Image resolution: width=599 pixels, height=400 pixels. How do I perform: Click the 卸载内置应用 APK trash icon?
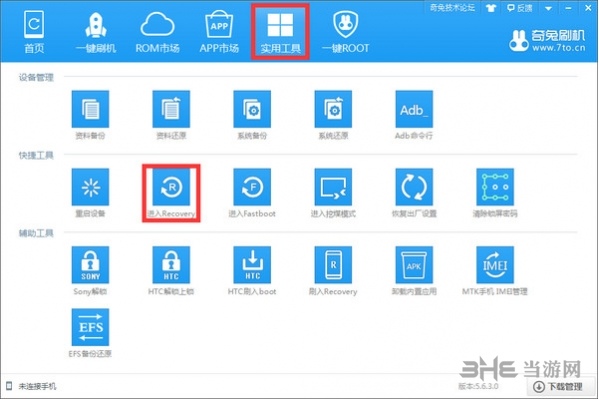point(414,265)
